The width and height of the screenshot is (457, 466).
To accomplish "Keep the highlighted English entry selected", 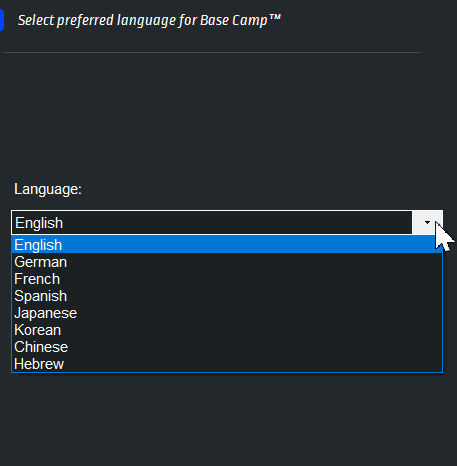I will (x=227, y=245).
